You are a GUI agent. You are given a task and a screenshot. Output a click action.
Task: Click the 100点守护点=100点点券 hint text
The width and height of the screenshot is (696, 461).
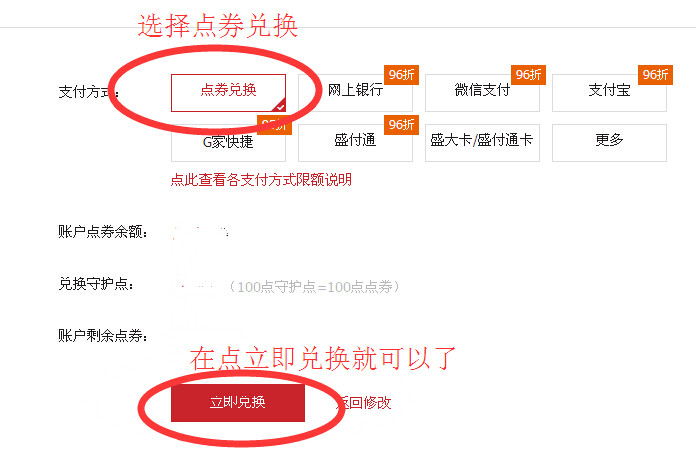(x=314, y=287)
